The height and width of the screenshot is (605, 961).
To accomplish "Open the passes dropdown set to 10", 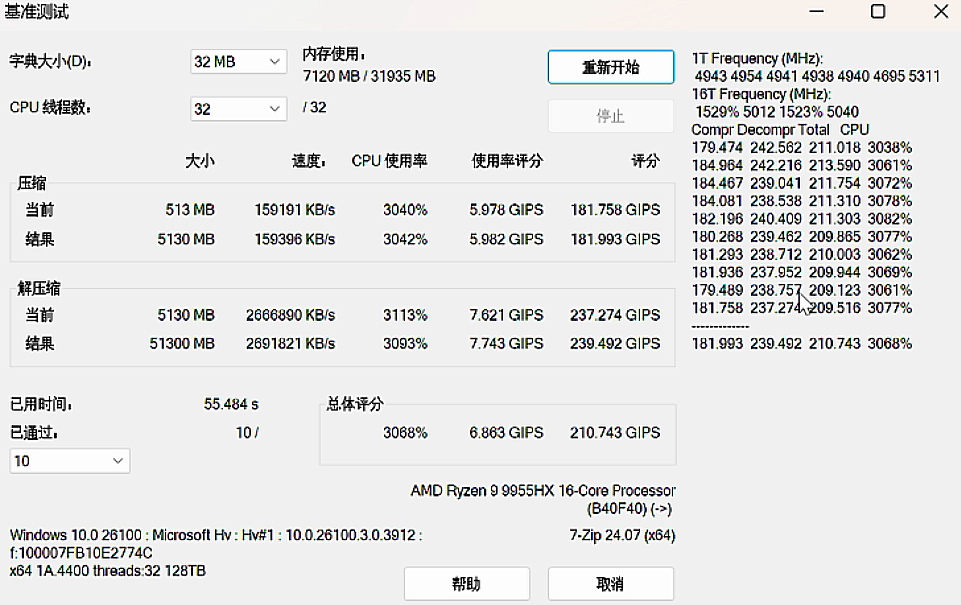I will coord(69,461).
